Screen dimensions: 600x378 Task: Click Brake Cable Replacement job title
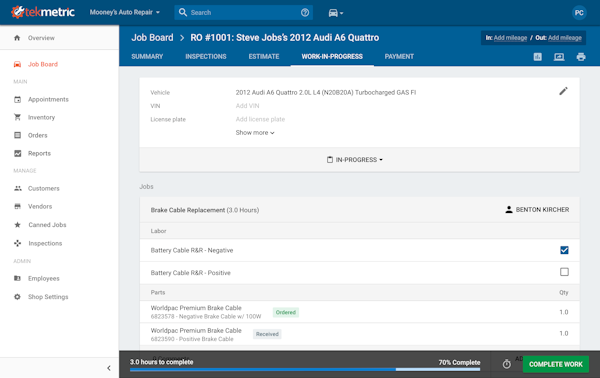188,210
